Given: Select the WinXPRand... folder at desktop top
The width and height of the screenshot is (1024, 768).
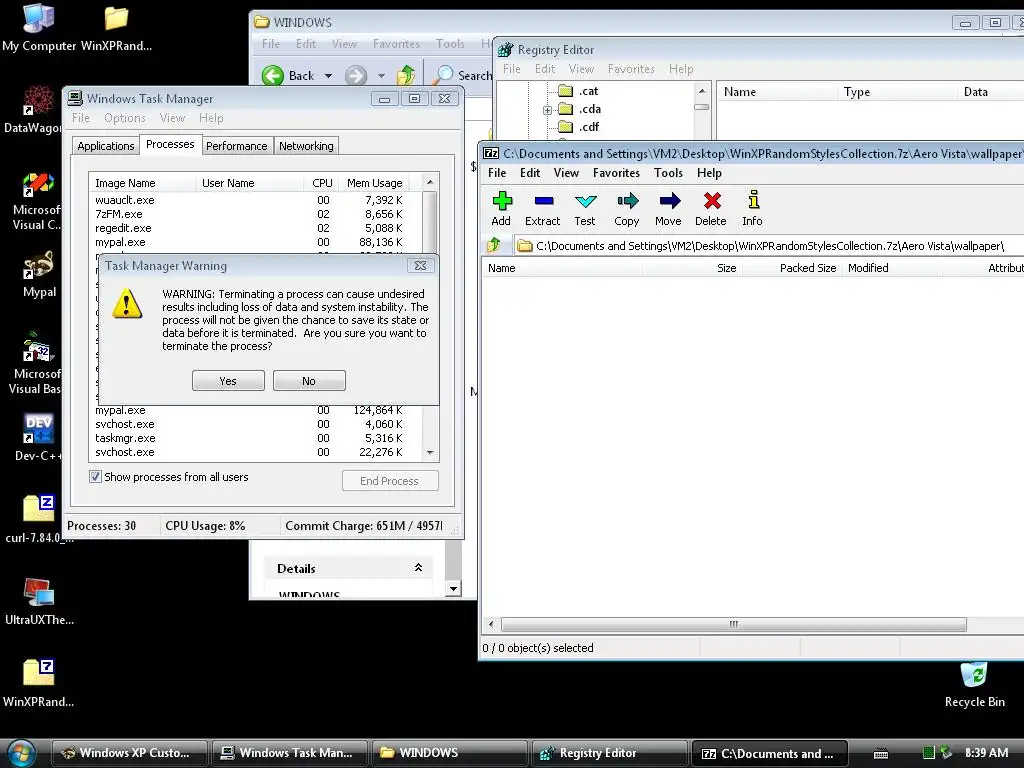Looking at the screenshot, I should click(x=116, y=28).
